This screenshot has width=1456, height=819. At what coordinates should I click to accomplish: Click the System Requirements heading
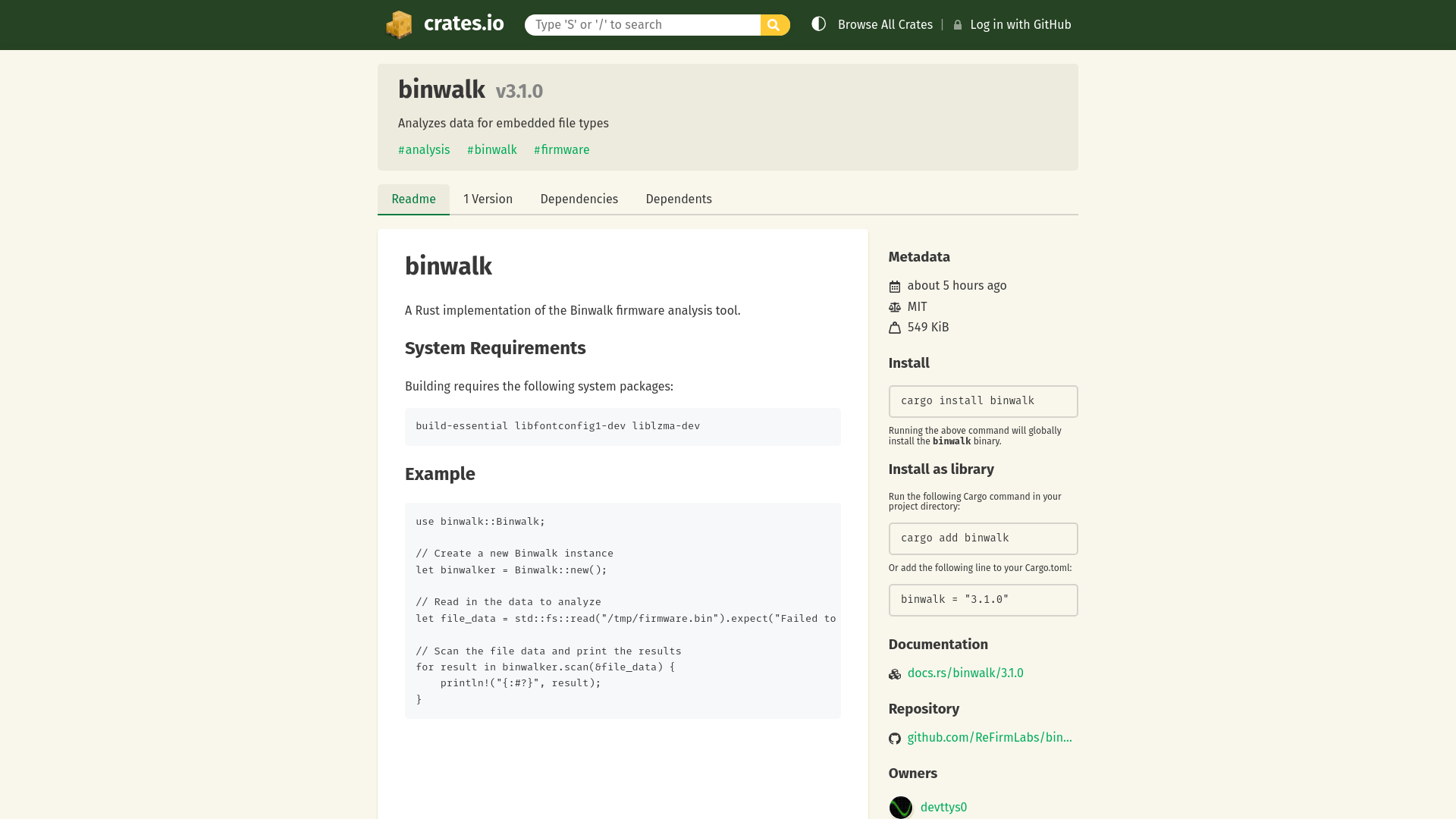pyautogui.click(x=495, y=348)
